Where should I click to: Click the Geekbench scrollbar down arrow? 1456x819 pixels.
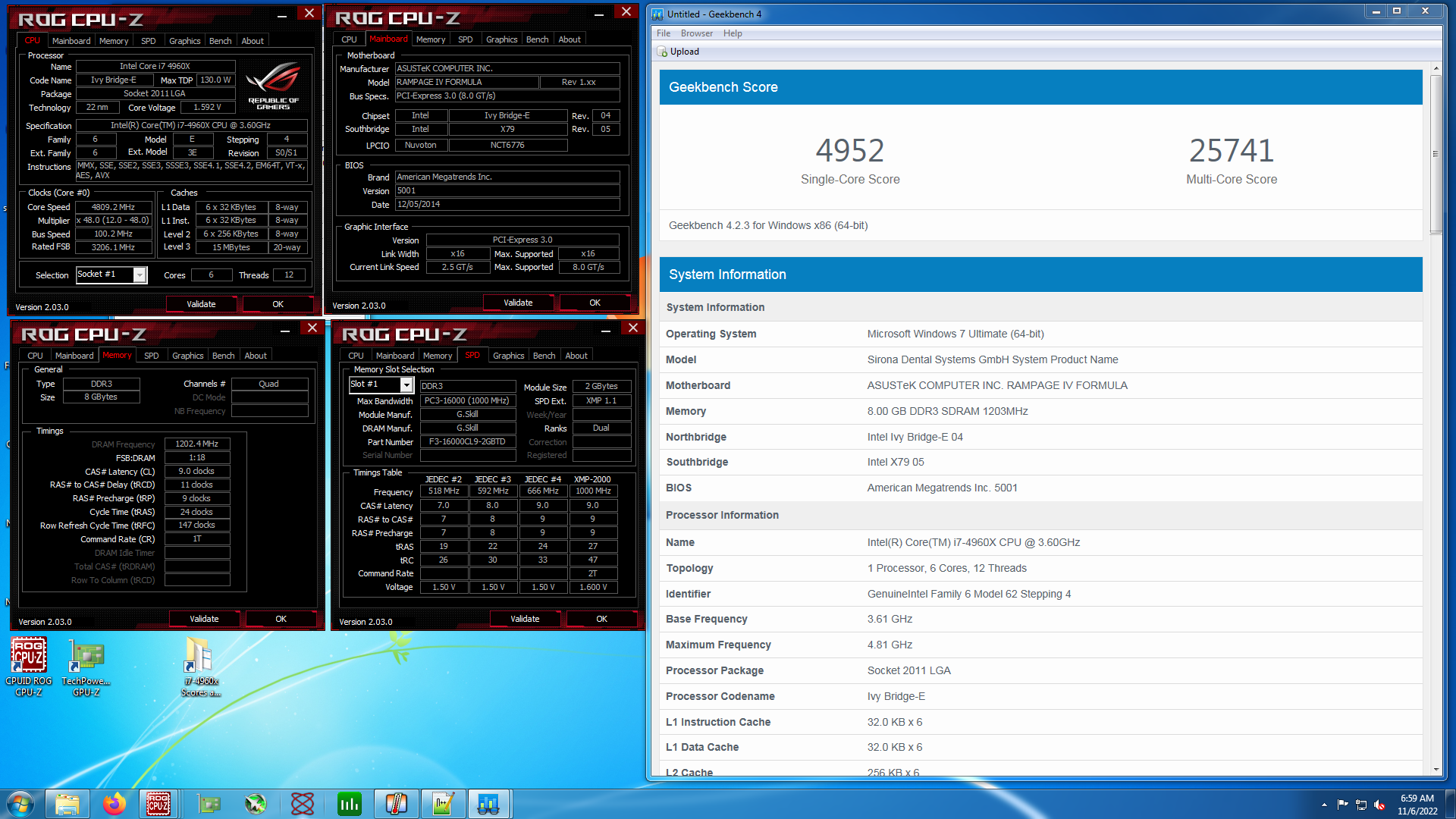coord(1436,769)
